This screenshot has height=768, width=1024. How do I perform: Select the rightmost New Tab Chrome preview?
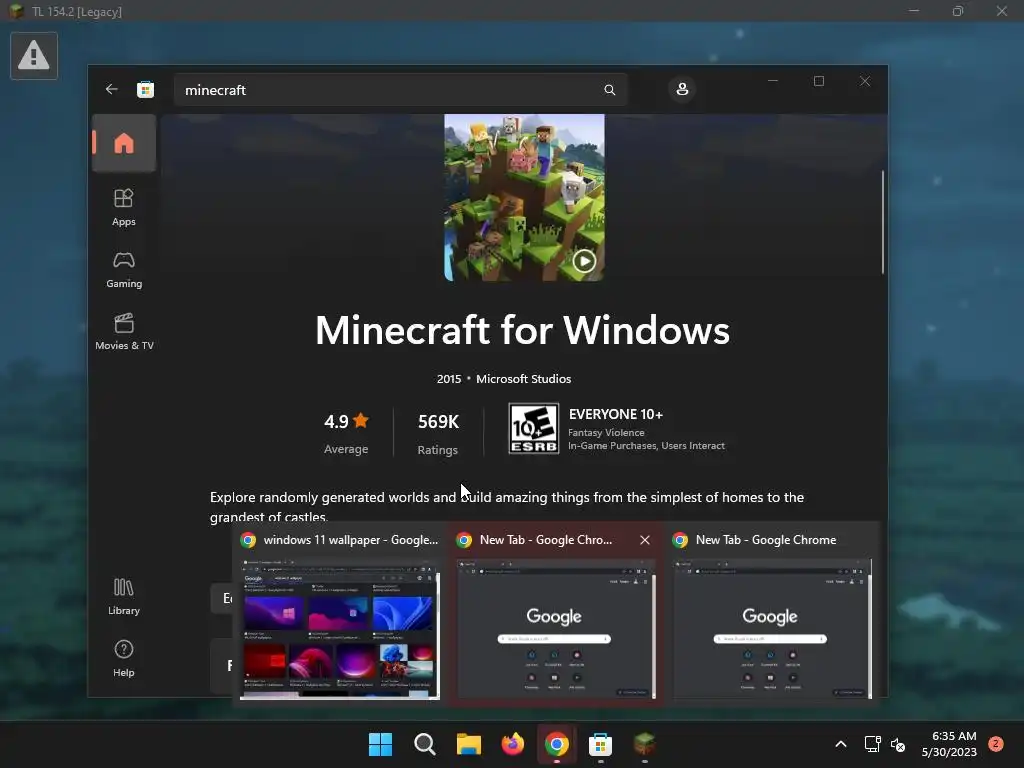(x=771, y=615)
